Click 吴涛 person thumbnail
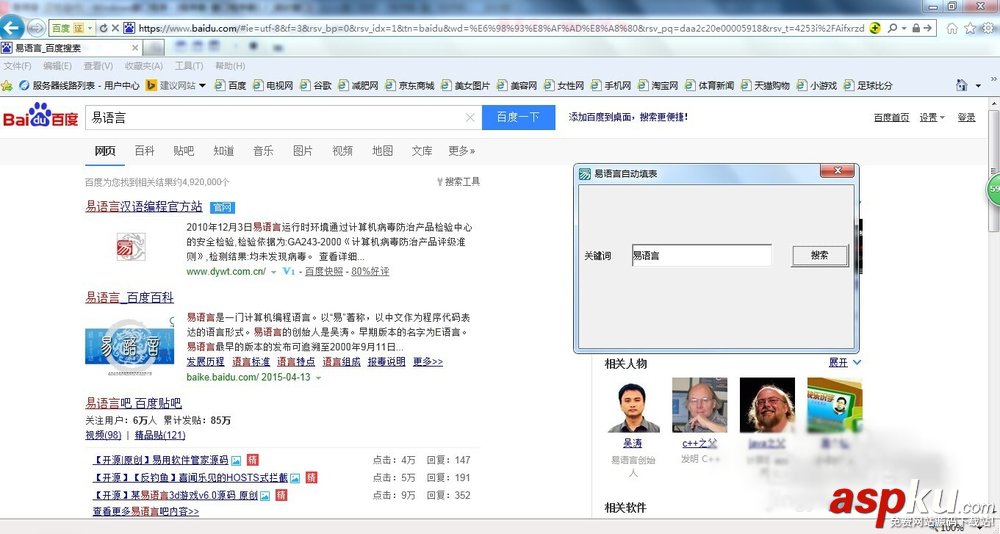 (633, 405)
